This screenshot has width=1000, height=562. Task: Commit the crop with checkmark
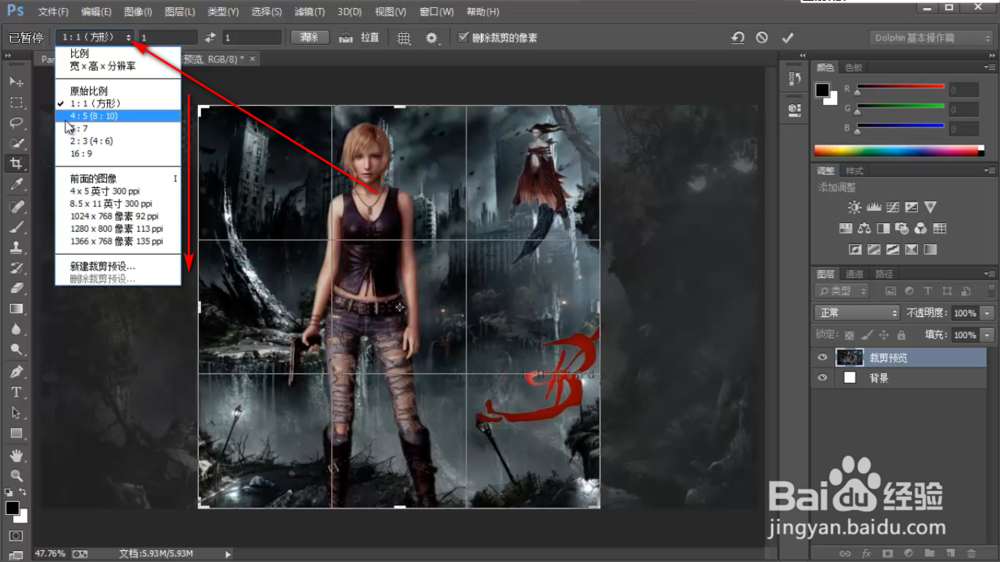pos(788,38)
